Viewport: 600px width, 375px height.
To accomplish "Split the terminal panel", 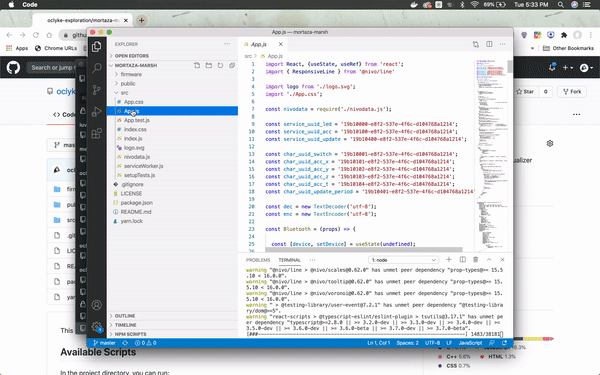I will coord(462,259).
